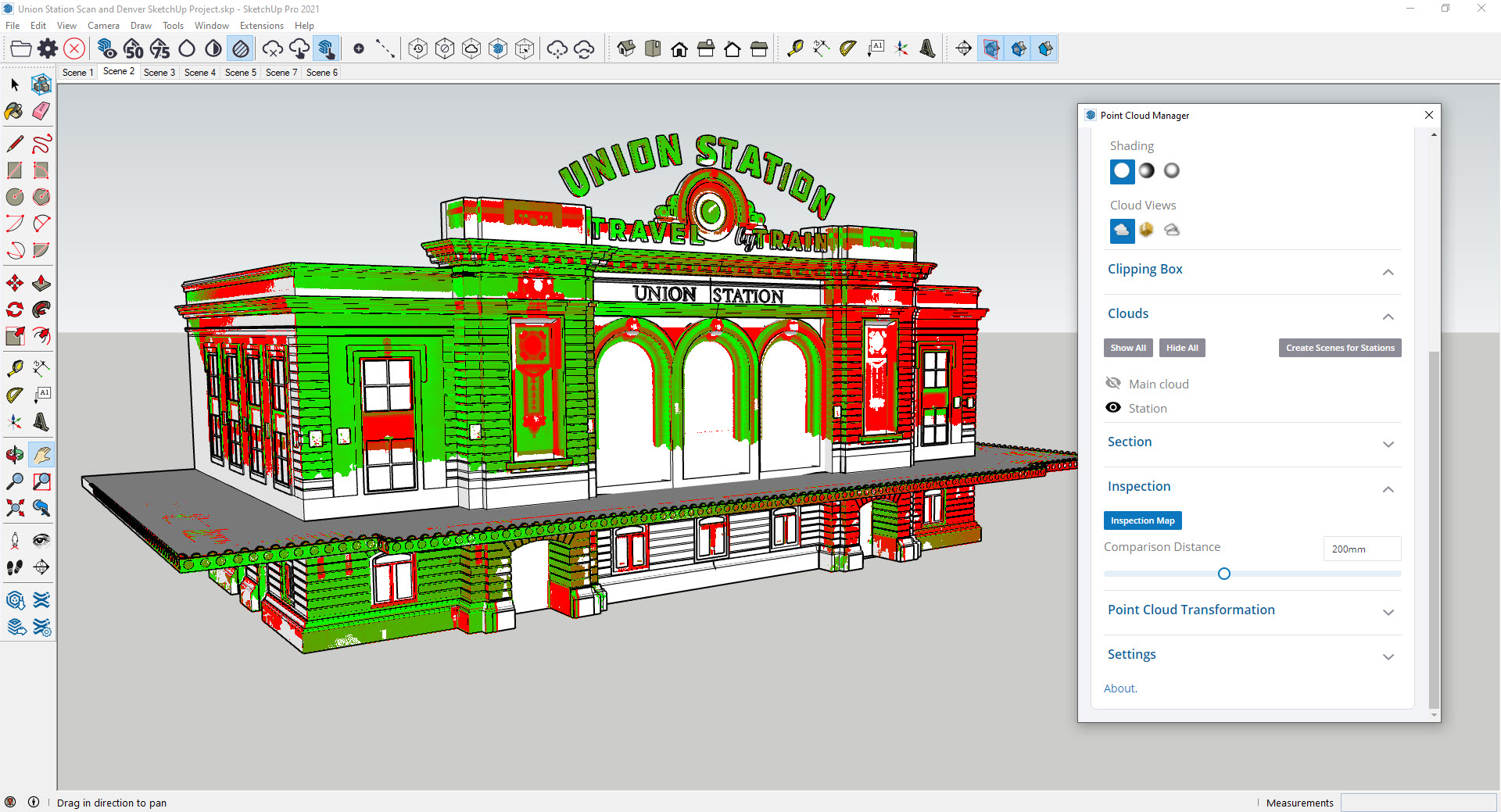
Task: Pick the Make Component tool
Action: tap(41, 84)
